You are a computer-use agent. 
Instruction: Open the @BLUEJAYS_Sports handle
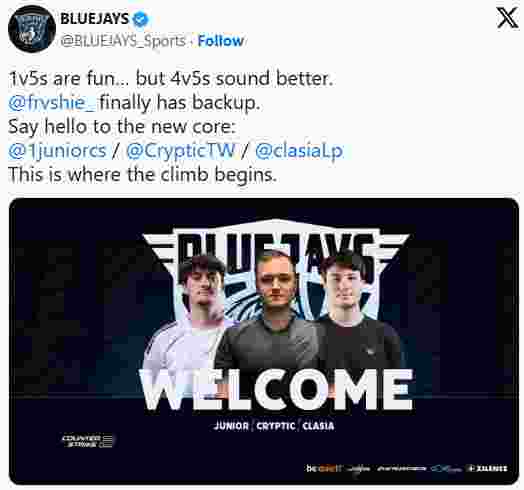coord(123,41)
